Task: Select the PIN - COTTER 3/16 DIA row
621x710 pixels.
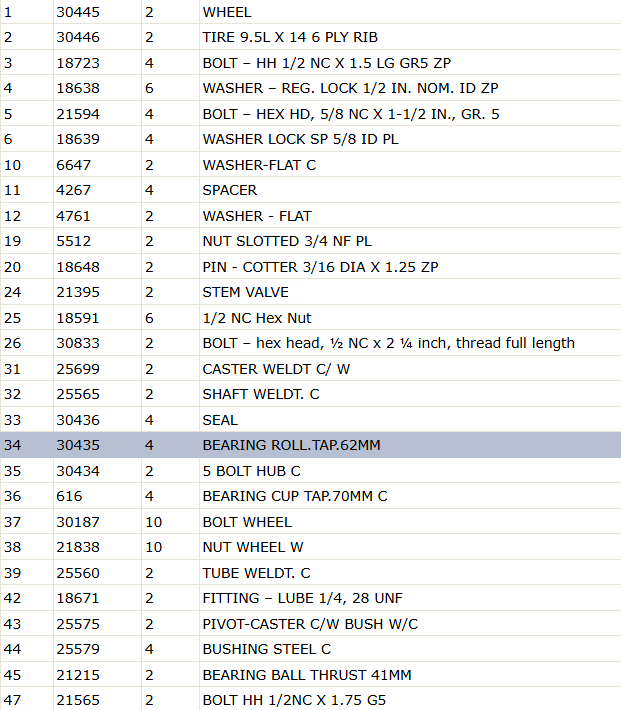Action: 310,267
